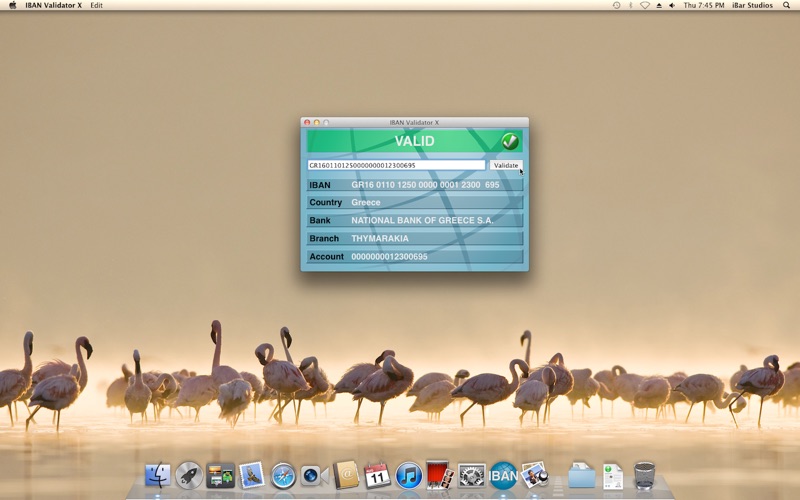Click the green valid checkmark icon
The width and height of the screenshot is (800, 500).
(510, 141)
